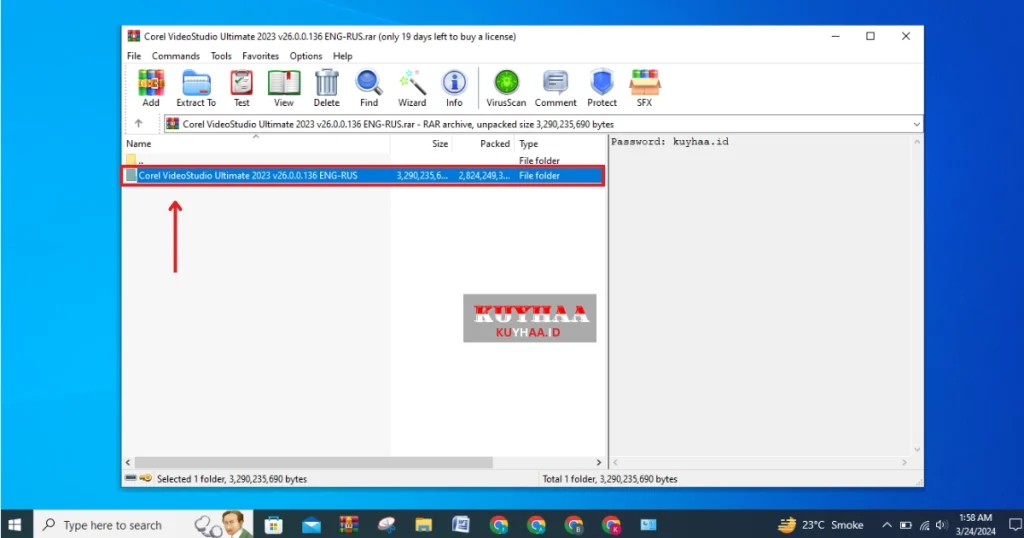Click 'Selected 1 folder' status text
The width and height of the screenshot is (1024, 538).
231,479
